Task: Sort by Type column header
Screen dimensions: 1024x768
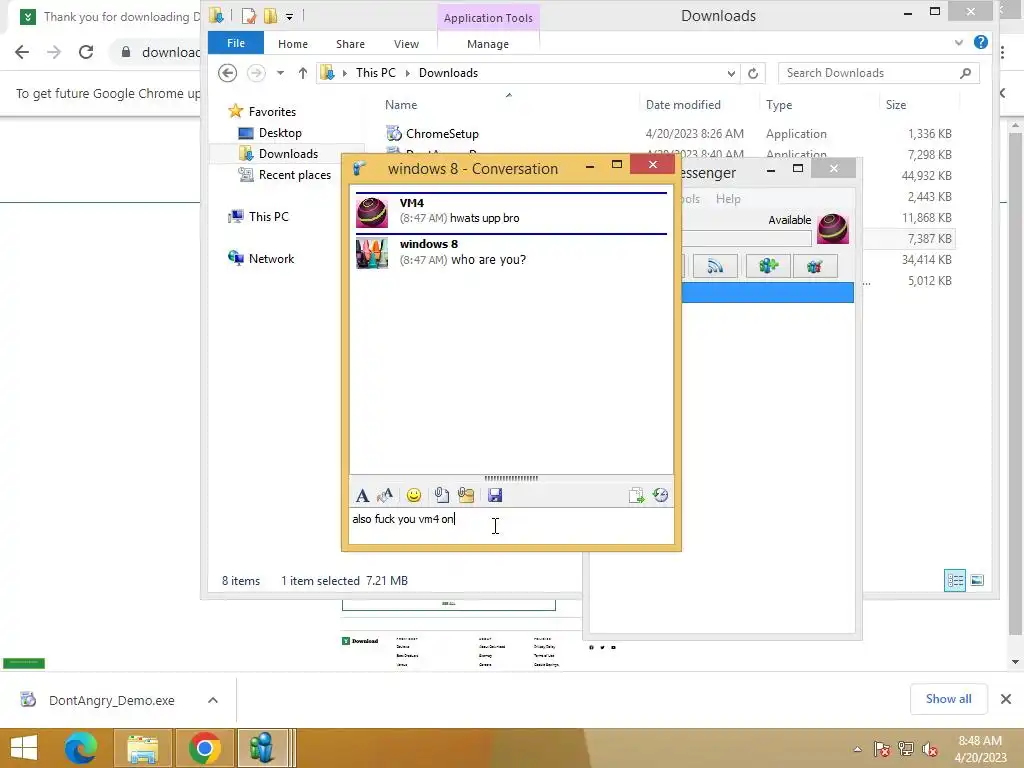Action: [x=778, y=104]
